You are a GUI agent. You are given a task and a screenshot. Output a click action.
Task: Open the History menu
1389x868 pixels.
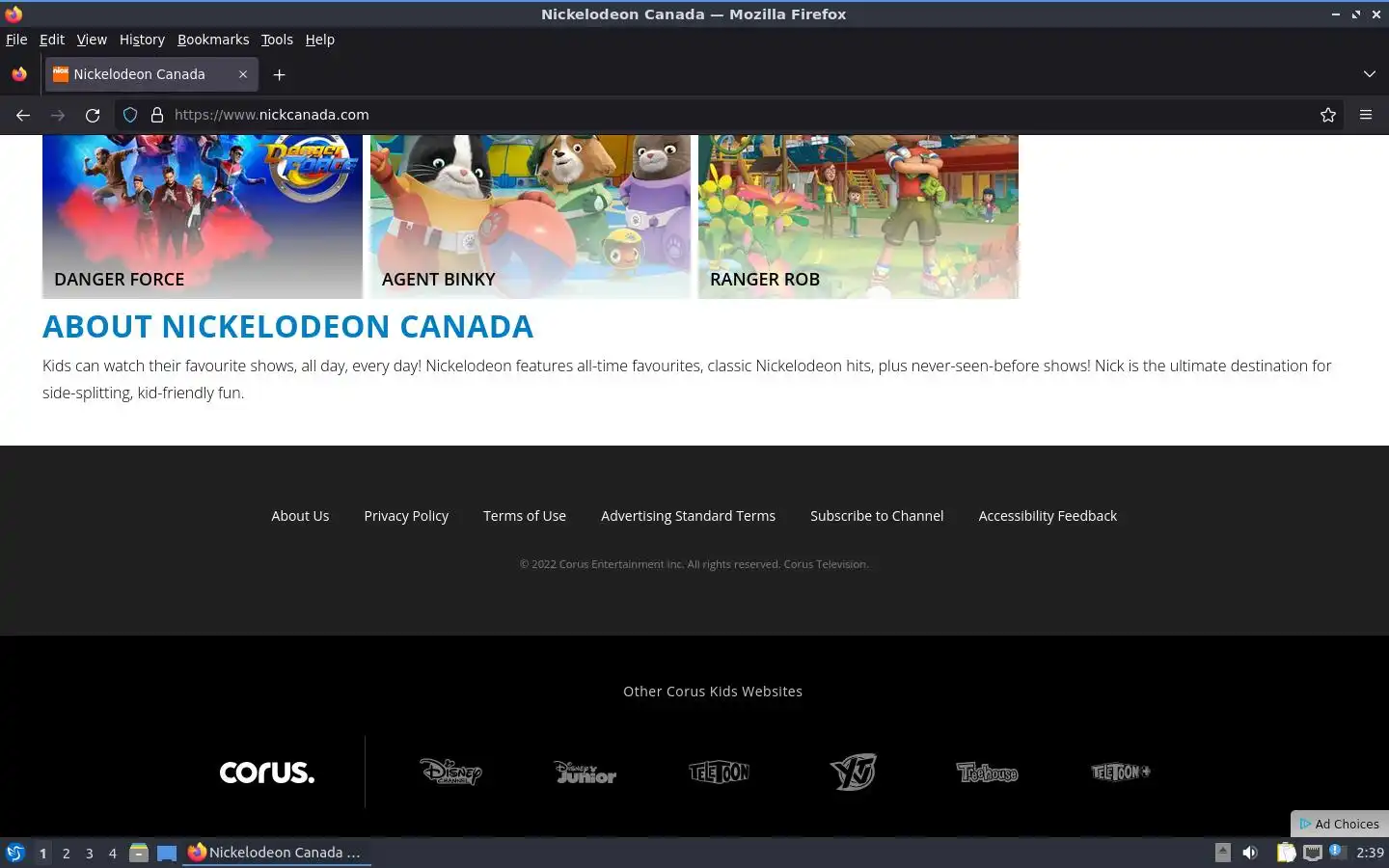click(x=142, y=40)
